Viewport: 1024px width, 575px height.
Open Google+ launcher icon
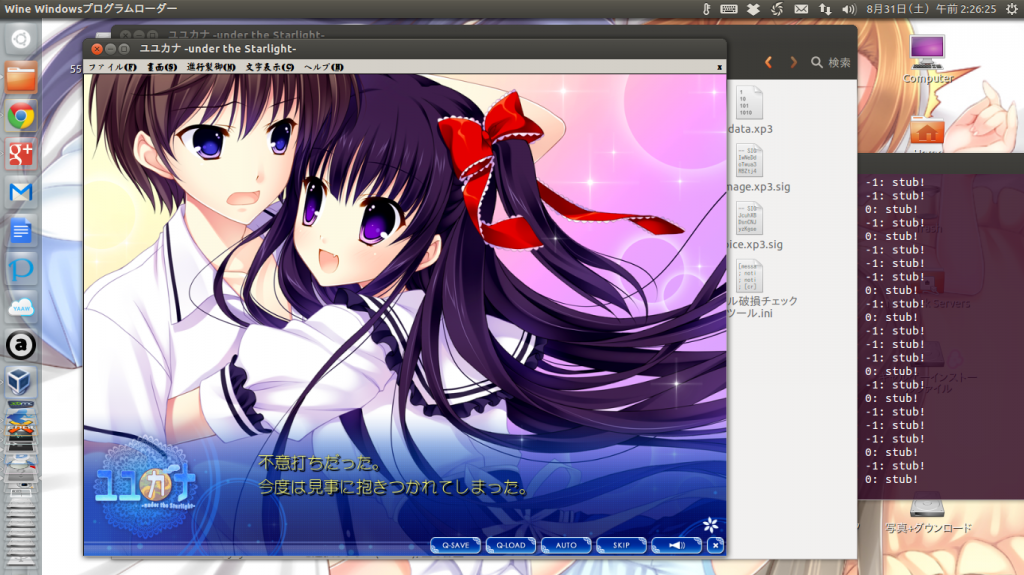(21, 154)
